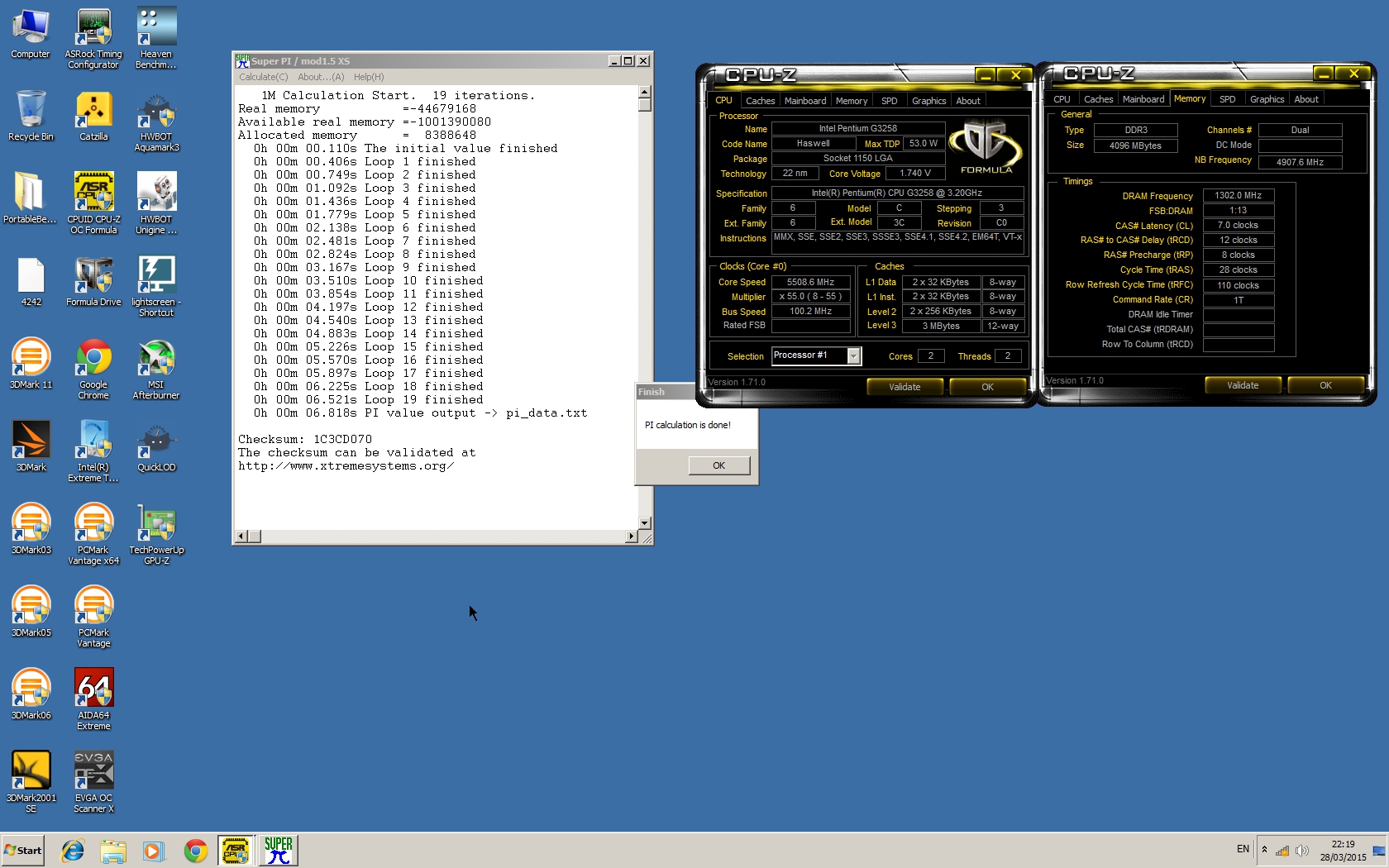The image size is (1389, 868).
Task: Launch CPUID CPU-Z OC Formula icon
Action: click(93, 203)
